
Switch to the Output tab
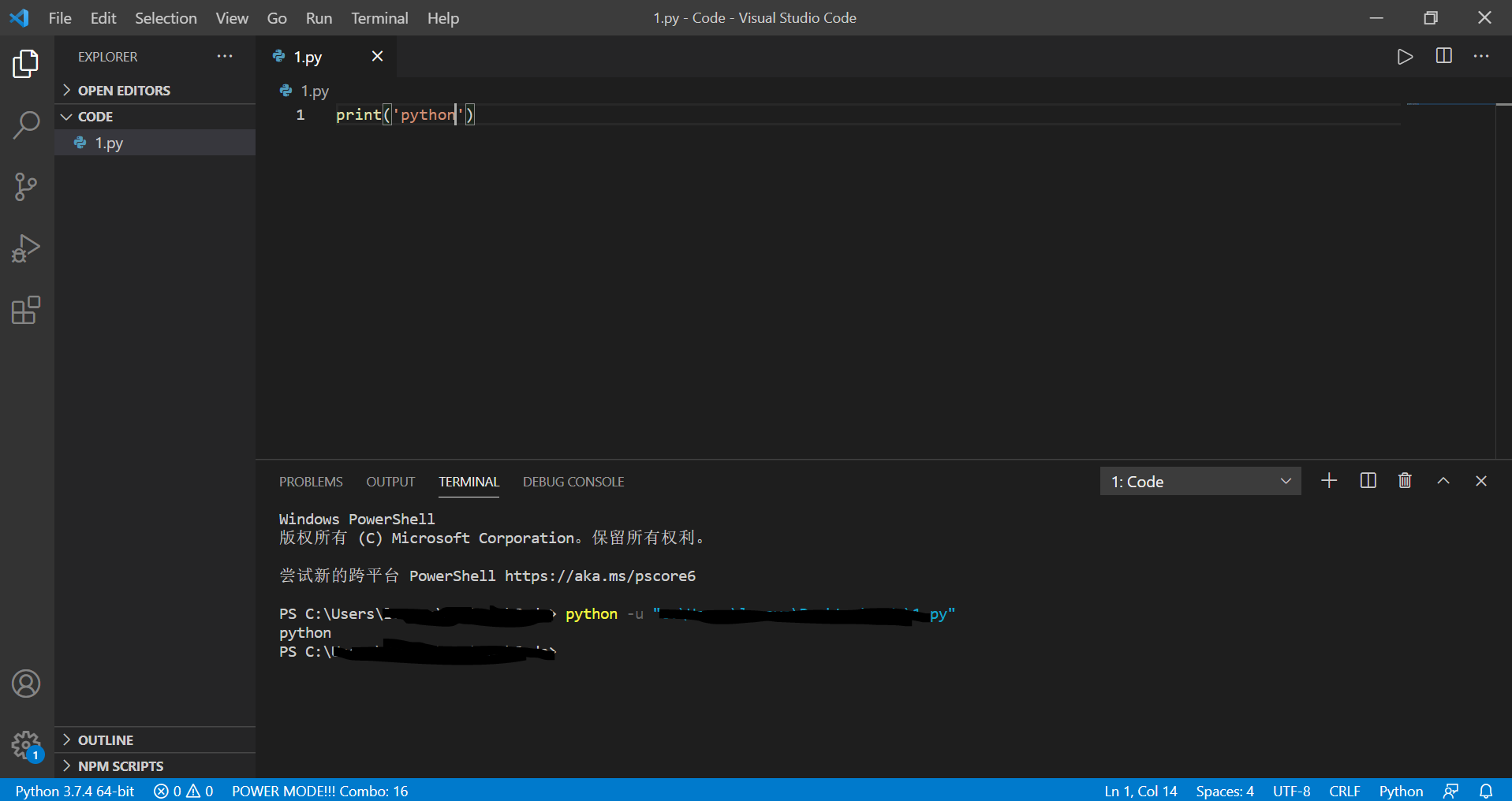[390, 482]
